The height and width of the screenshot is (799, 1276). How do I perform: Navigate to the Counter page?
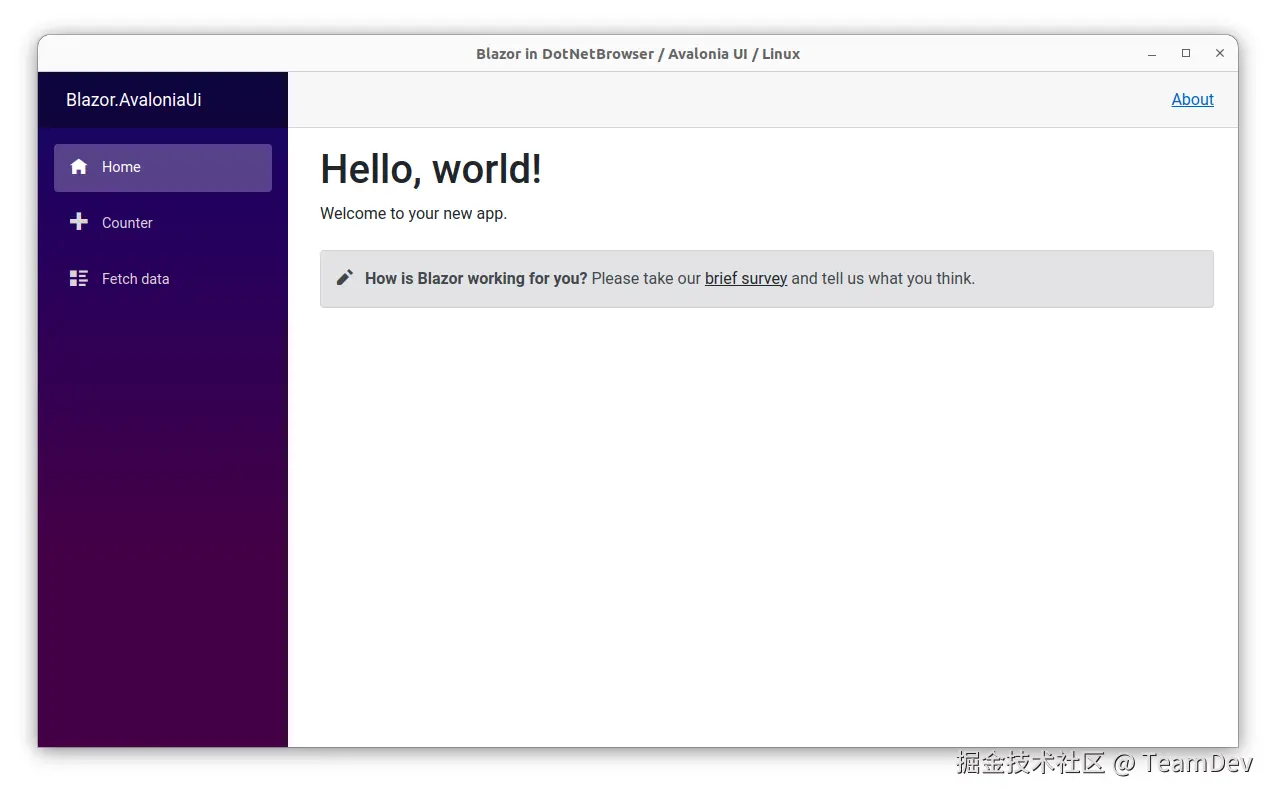(x=127, y=222)
